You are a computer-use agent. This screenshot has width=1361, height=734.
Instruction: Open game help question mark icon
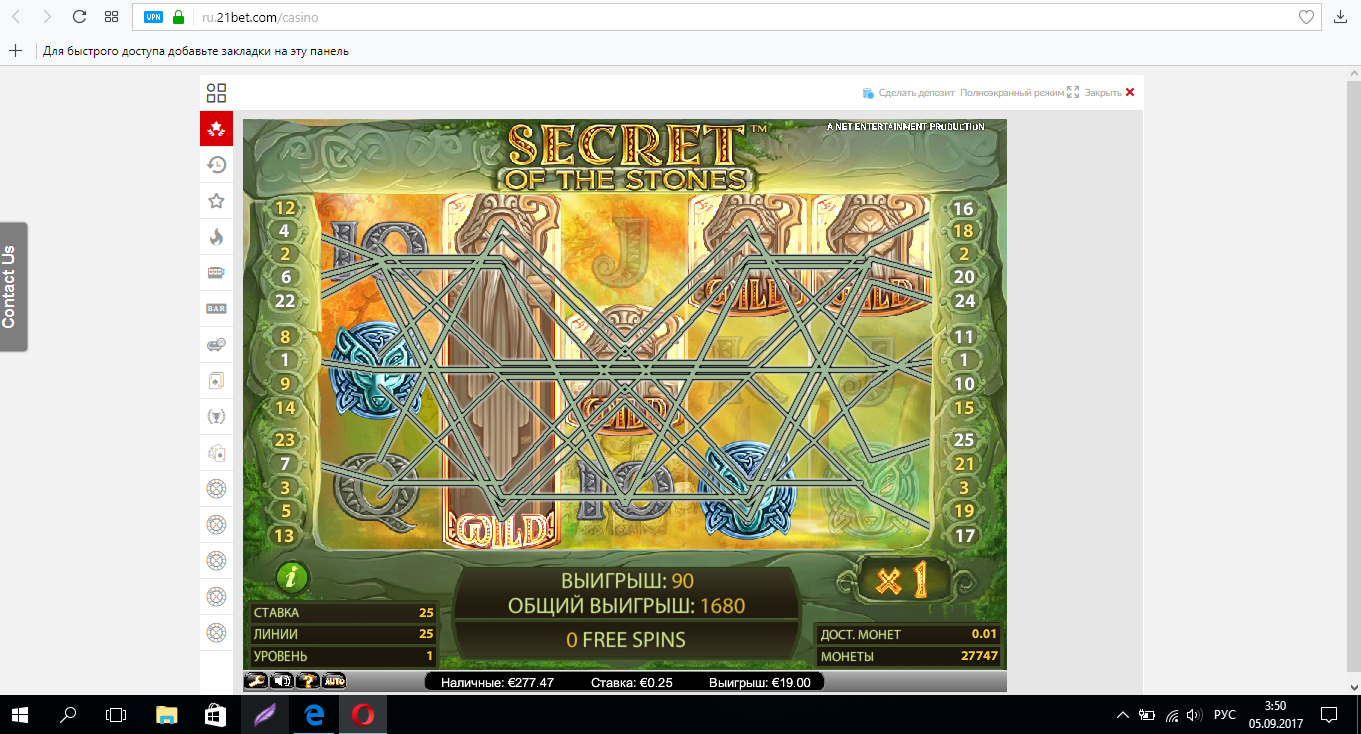click(x=309, y=681)
